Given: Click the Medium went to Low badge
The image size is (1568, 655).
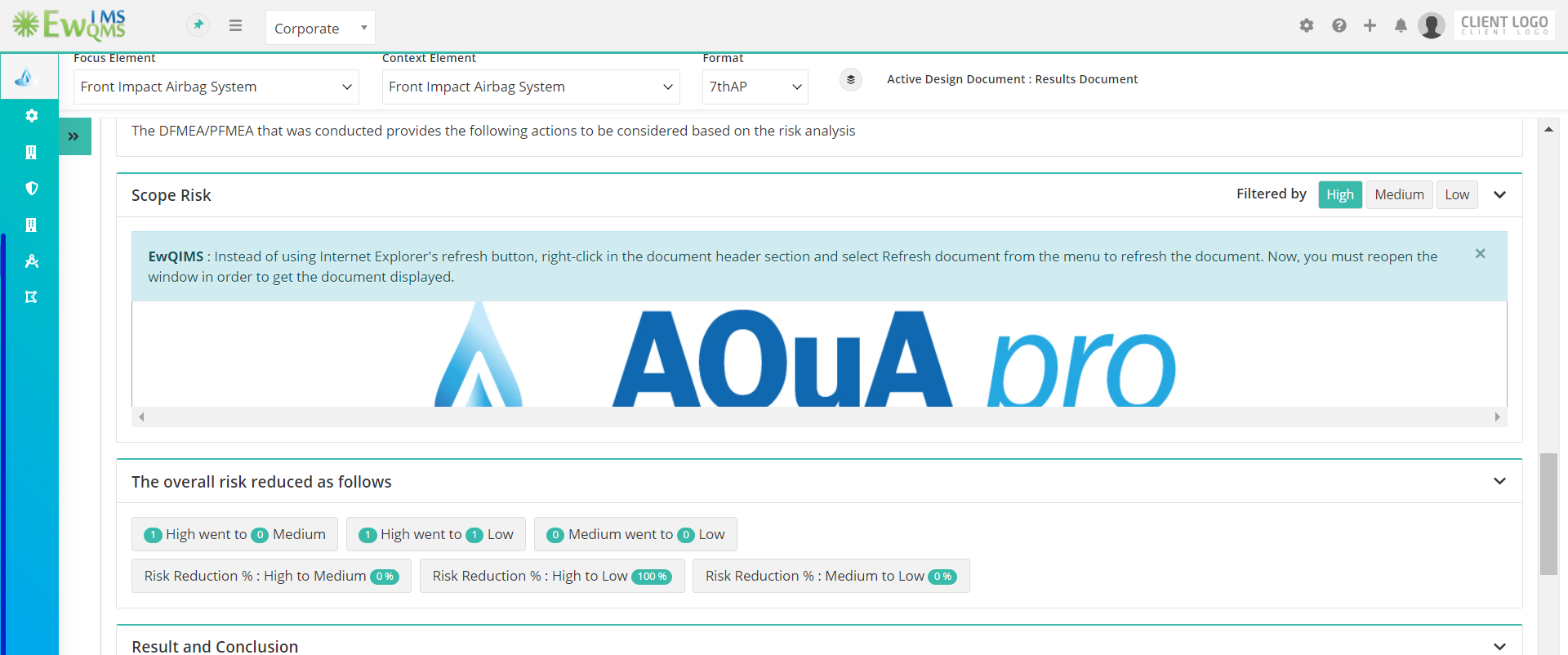Looking at the screenshot, I should [635, 534].
